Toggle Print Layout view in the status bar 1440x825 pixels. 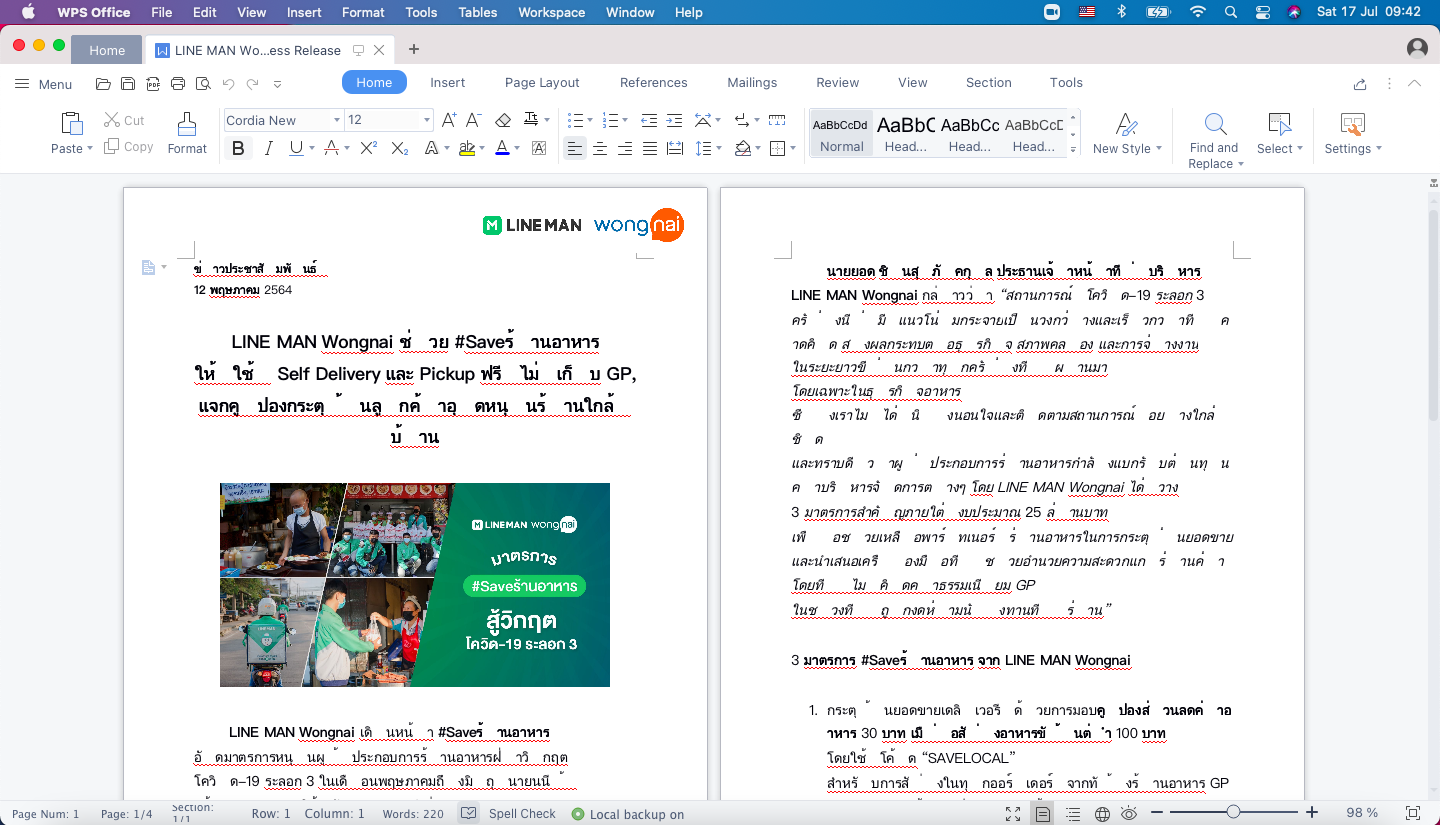1043,814
